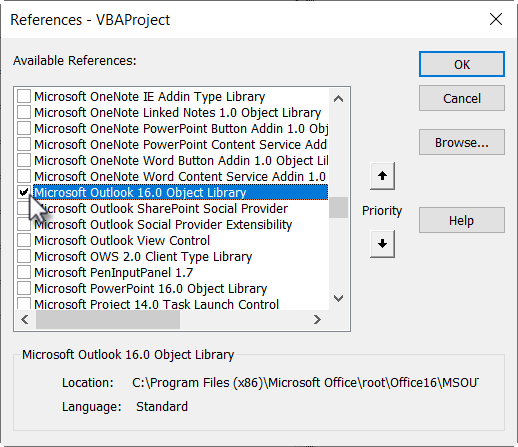The height and width of the screenshot is (447, 518).
Task: Click the horizontal scrollbar thumb
Action: (x=108, y=320)
